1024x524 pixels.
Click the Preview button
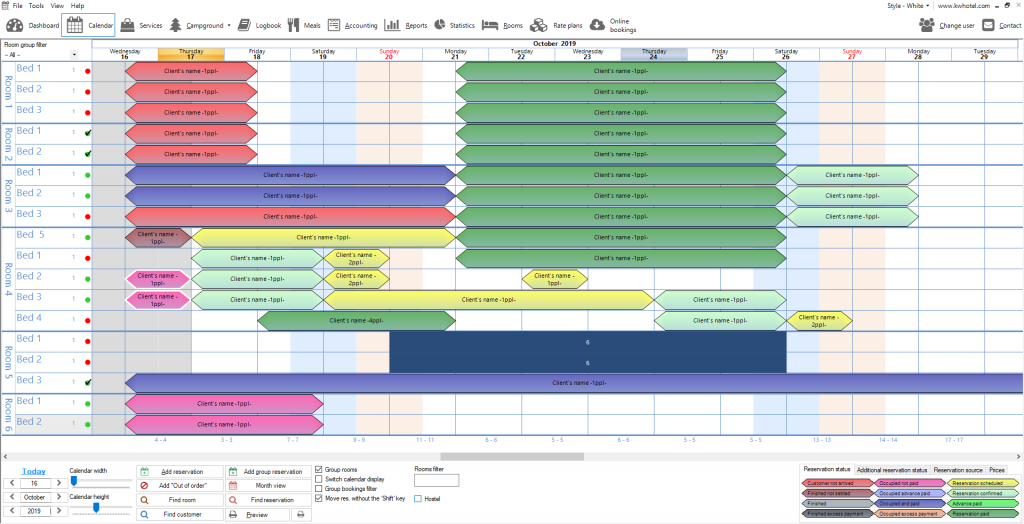click(x=257, y=515)
